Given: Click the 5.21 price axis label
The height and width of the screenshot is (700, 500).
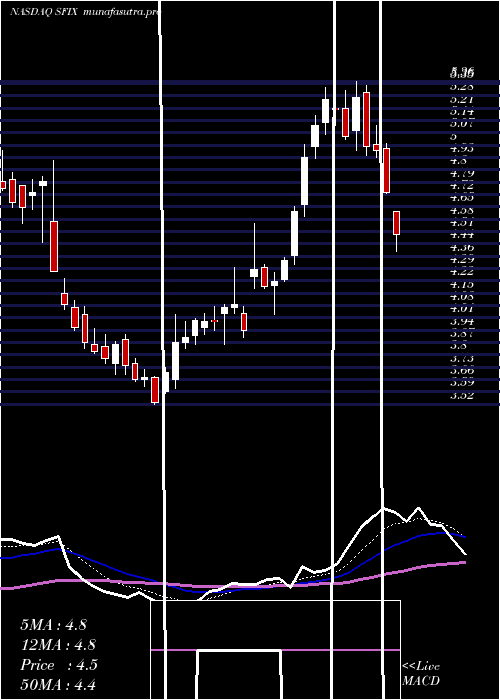Looking at the screenshot, I should [x=462, y=99].
